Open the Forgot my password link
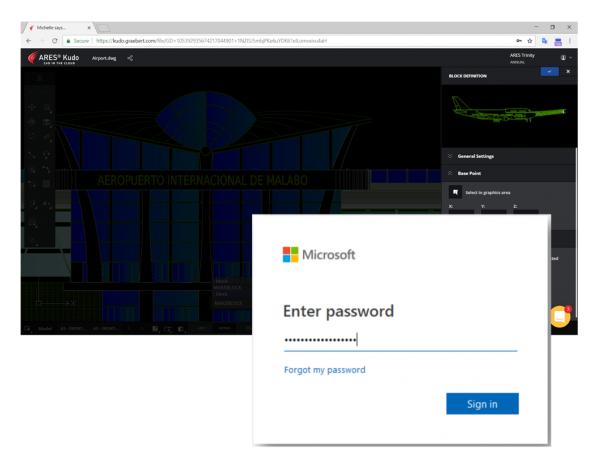The width and height of the screenshot is (600, 450). 324,370
